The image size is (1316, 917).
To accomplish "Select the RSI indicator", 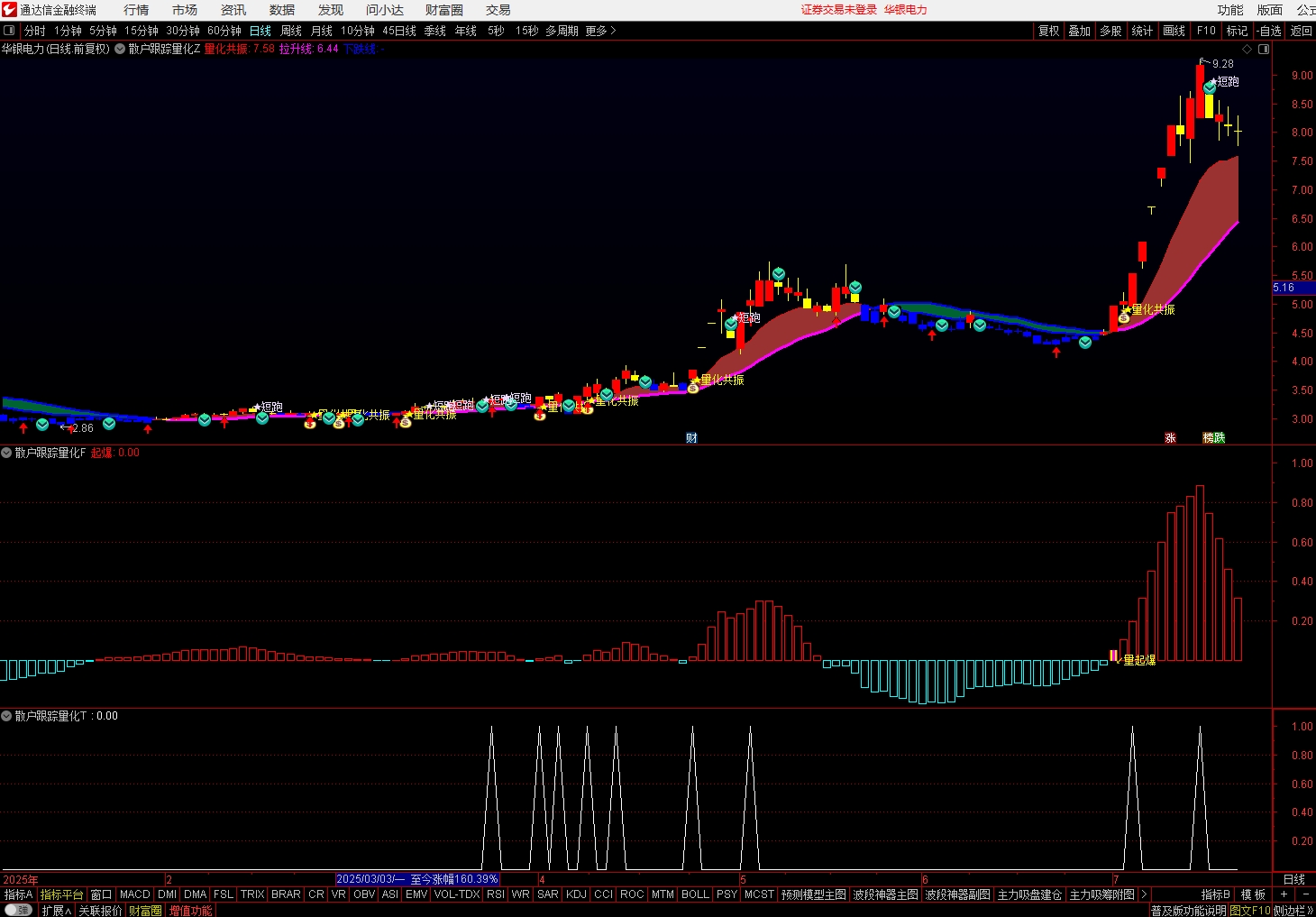I will 496,894.
